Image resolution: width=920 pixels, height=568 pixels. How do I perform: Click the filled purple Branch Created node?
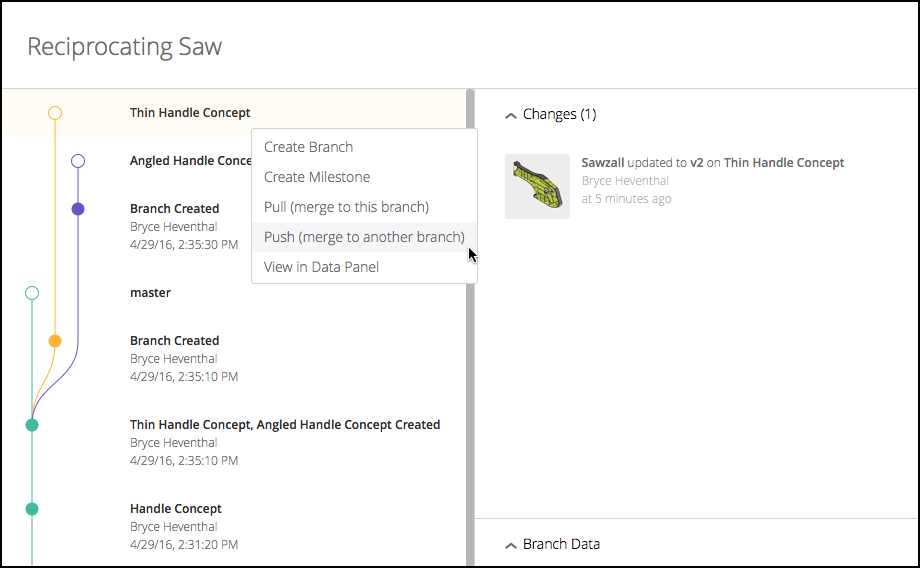point(78,209)
